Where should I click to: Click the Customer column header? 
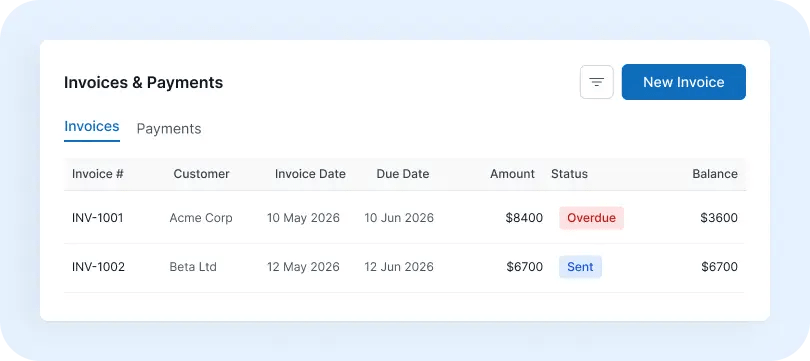201,174
